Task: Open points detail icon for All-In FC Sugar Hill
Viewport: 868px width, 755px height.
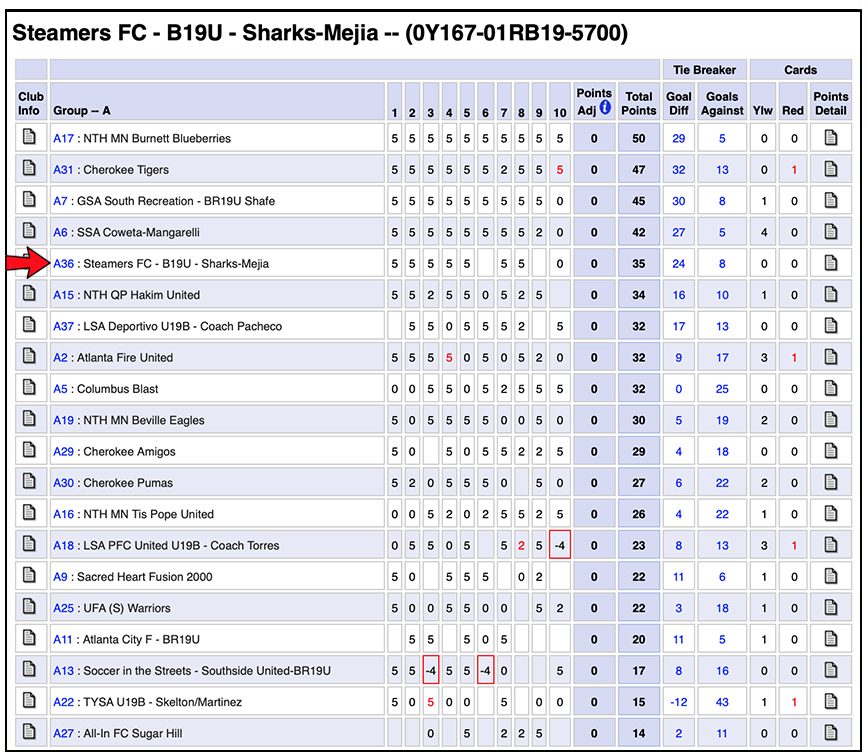Action: pyautogui.click(x=830, y=732)
